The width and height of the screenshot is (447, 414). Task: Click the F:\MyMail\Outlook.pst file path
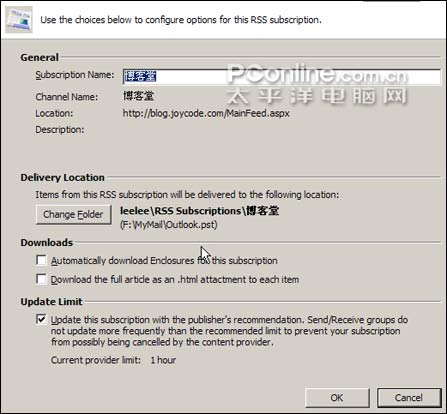(x=169, y=225)
